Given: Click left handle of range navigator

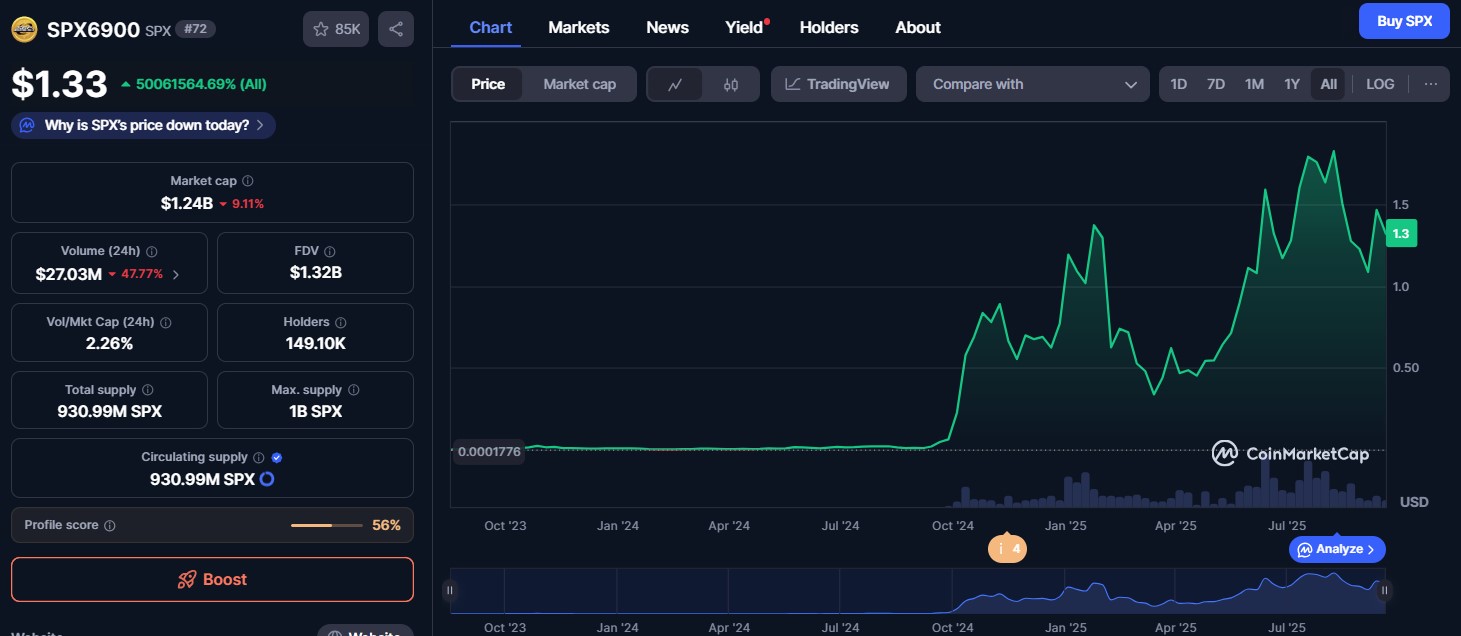Looking at the screenshot, I should tap(450, 591).
